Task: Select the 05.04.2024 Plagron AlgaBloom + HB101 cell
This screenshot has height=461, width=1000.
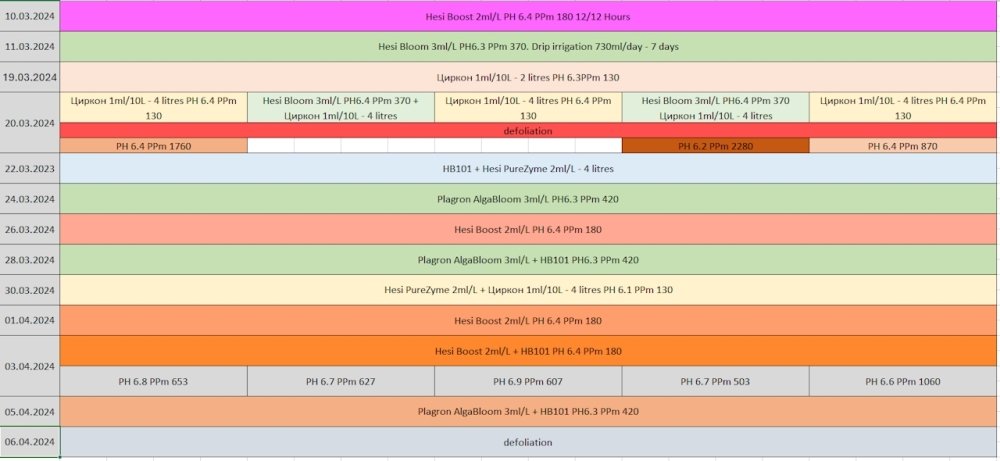Action: click(x=528, y=412)
